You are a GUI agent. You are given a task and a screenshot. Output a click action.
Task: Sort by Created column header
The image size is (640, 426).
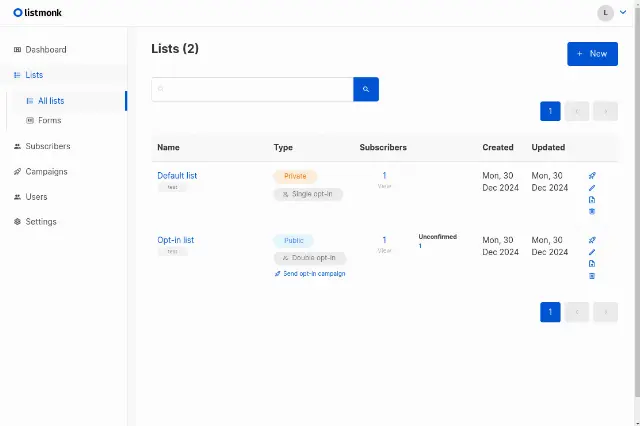point(498,147)
